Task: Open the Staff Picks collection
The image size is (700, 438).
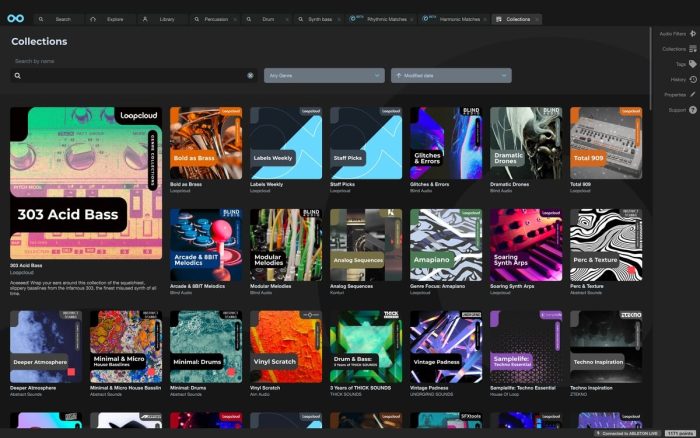Action: [366, 143]
